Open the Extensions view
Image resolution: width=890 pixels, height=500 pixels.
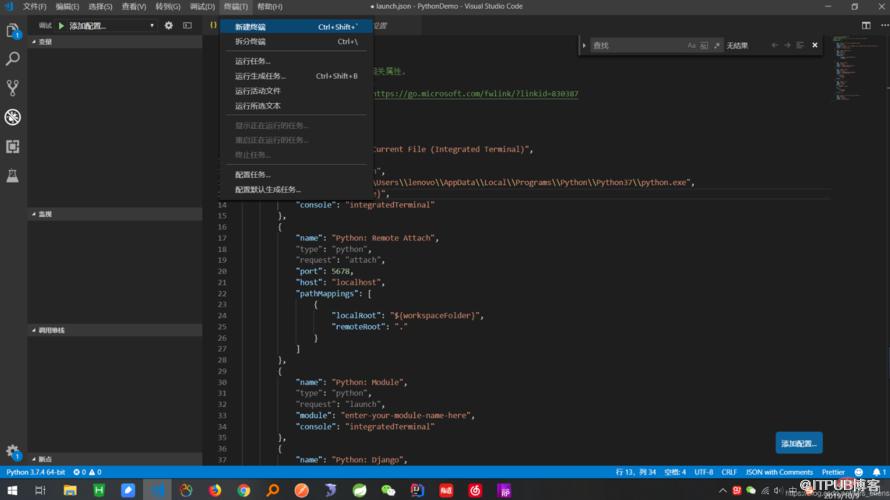click(12, 146)
